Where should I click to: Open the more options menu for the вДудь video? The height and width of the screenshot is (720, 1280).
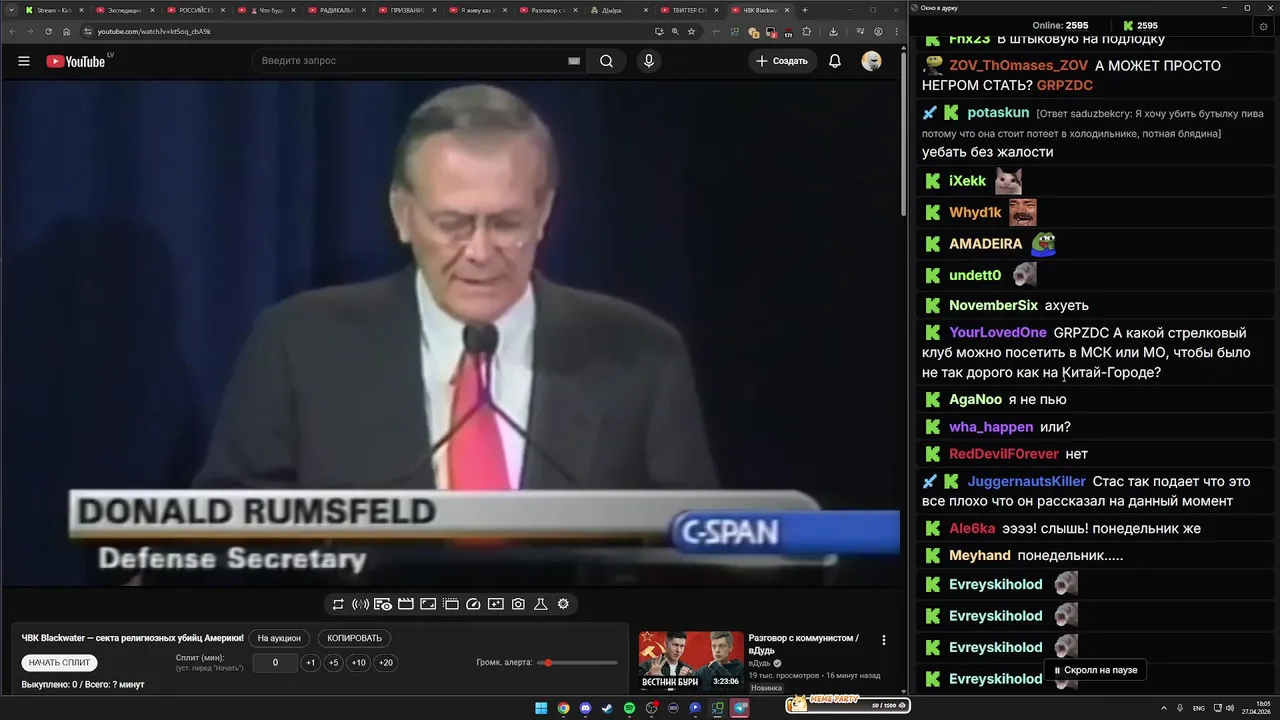click(x=883, y=640)
